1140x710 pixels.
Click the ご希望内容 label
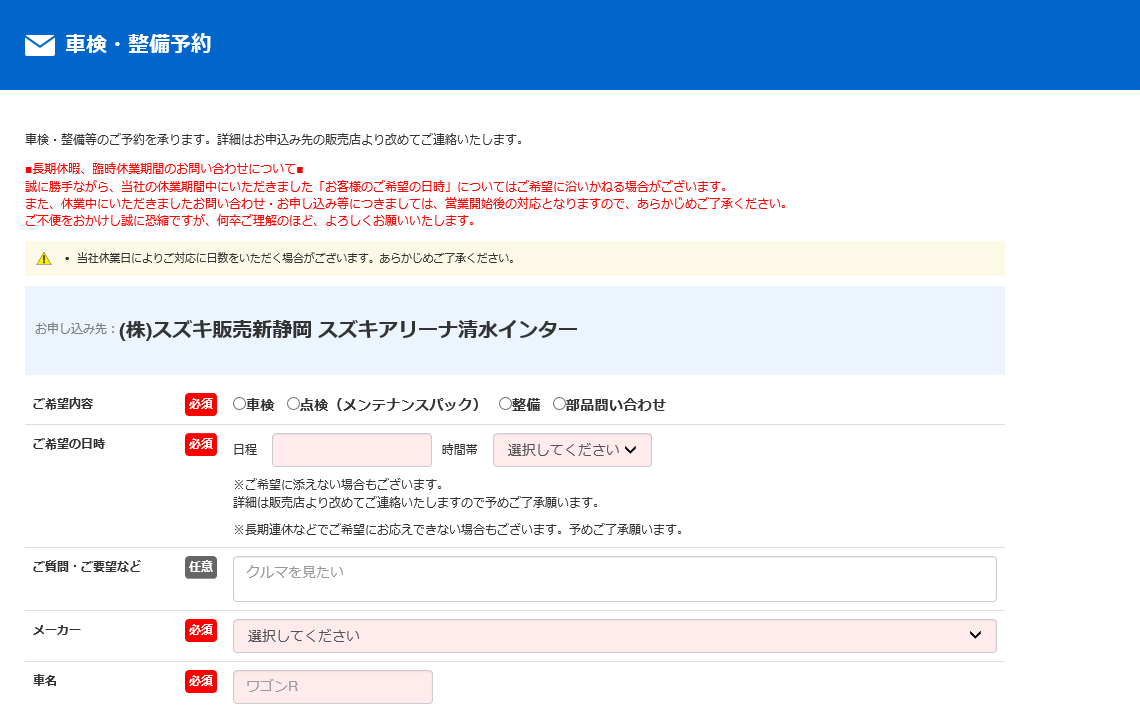[63, 404]
